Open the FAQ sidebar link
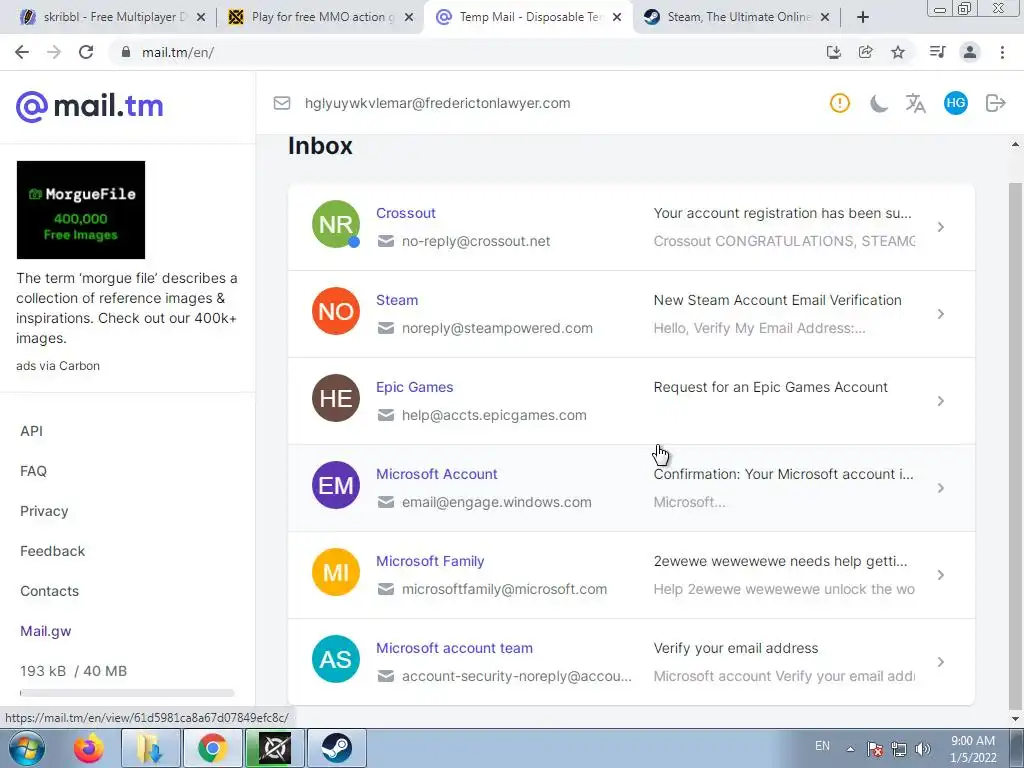 (33, 471)
